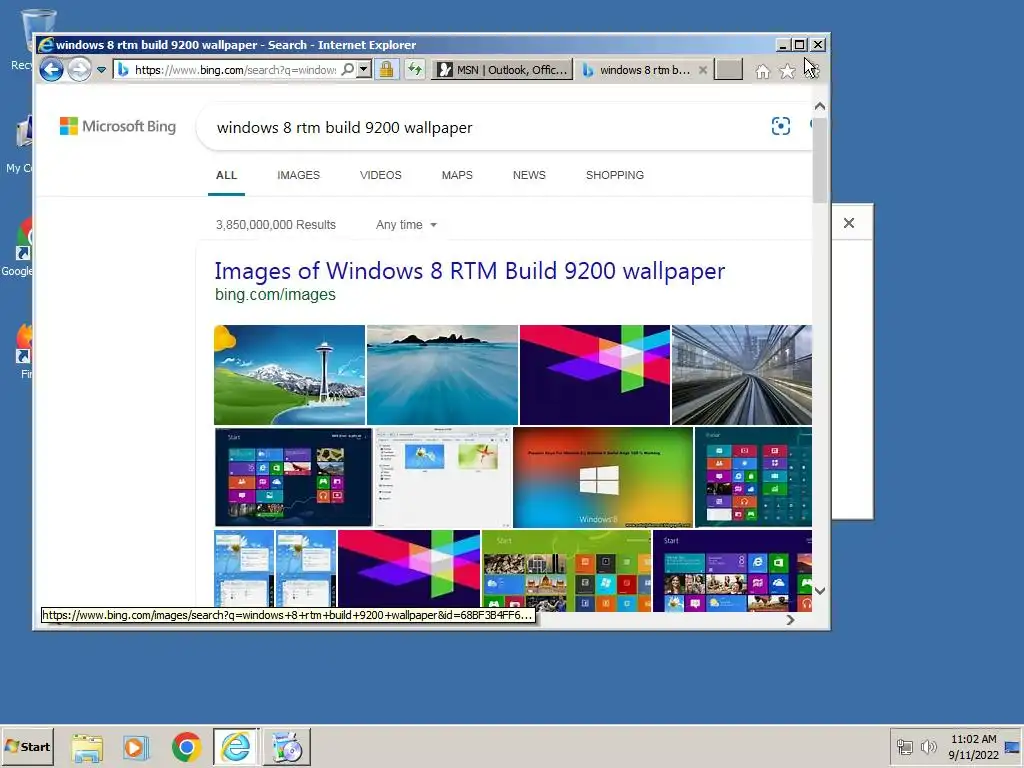
Task: Switch to the IMAGES tab
Action: click(298, 175)
